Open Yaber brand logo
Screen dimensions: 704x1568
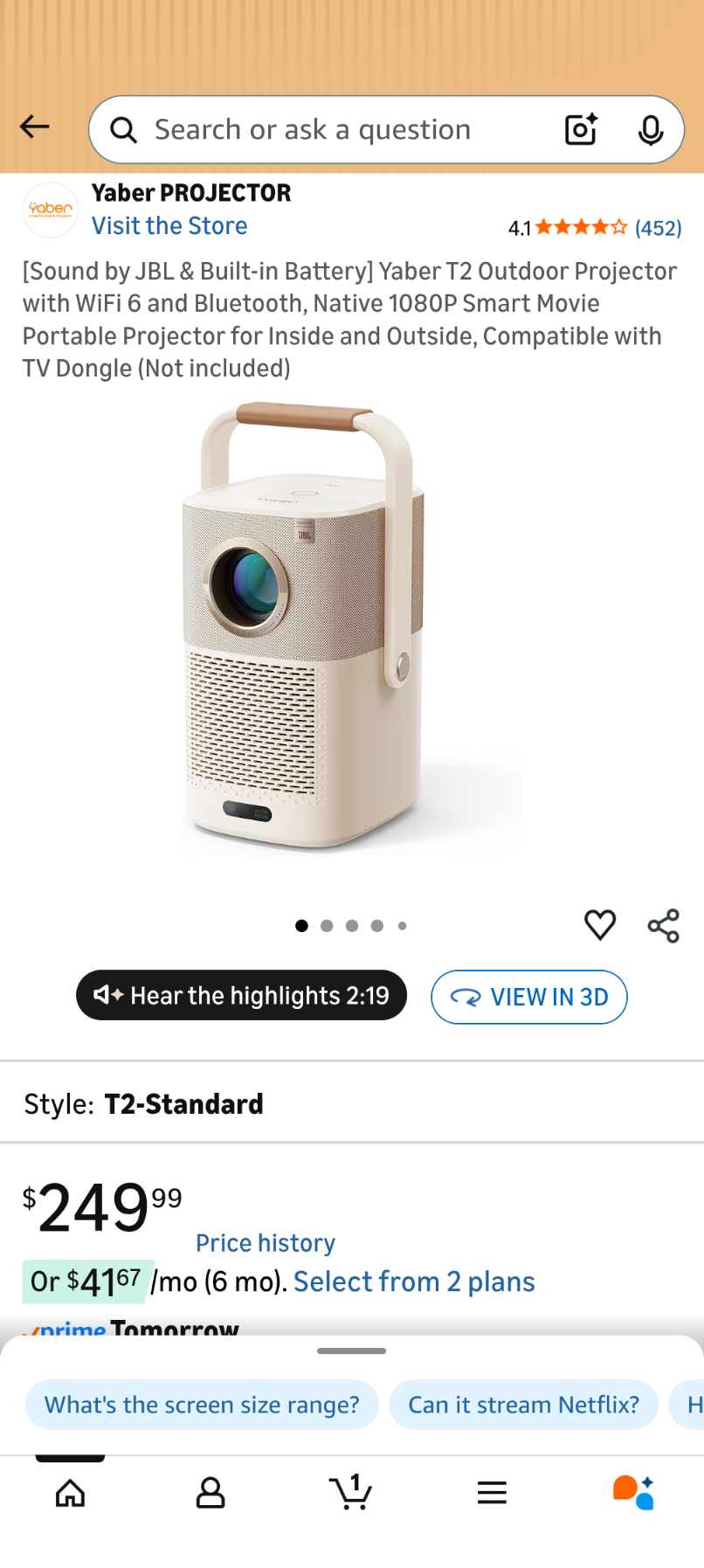pyautogui.click(x=51, y=210)
